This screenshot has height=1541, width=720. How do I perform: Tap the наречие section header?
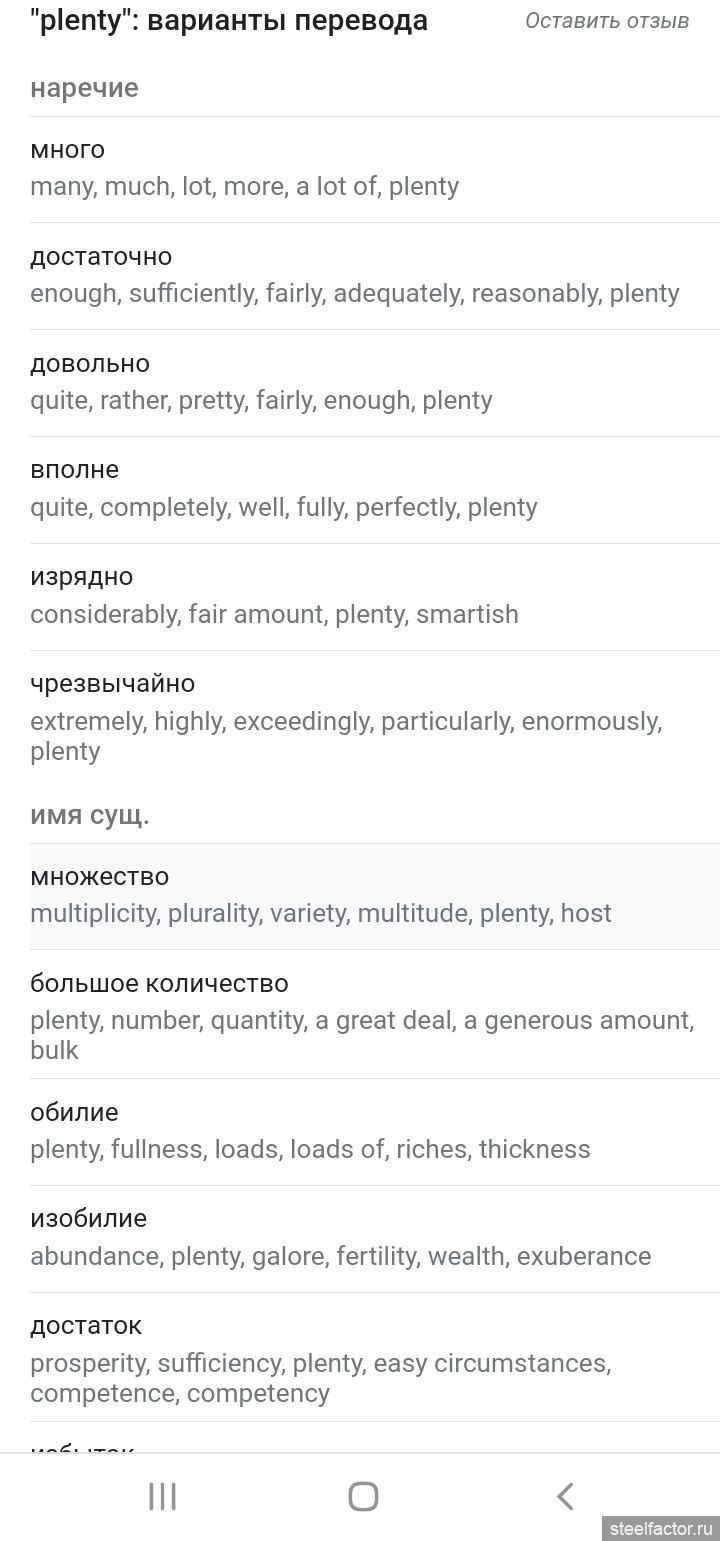pos(85,88)
